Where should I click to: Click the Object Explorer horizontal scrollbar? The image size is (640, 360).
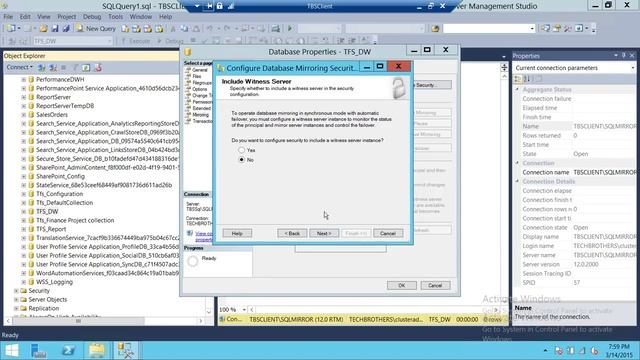(78, 321)
